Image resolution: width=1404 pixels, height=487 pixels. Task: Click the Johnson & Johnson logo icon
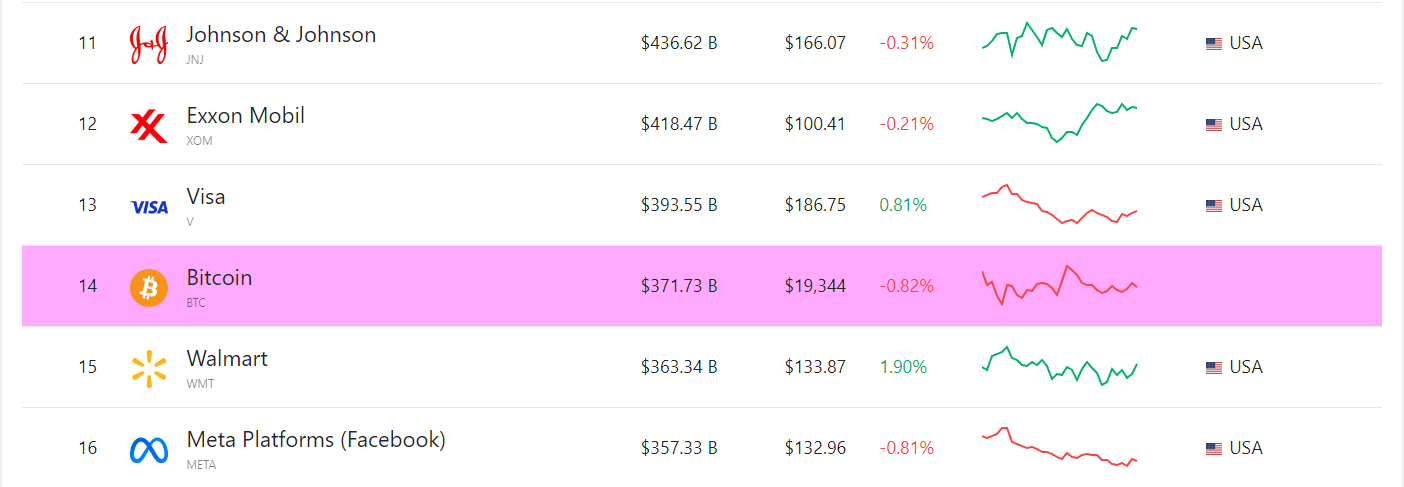coord(150,44)
